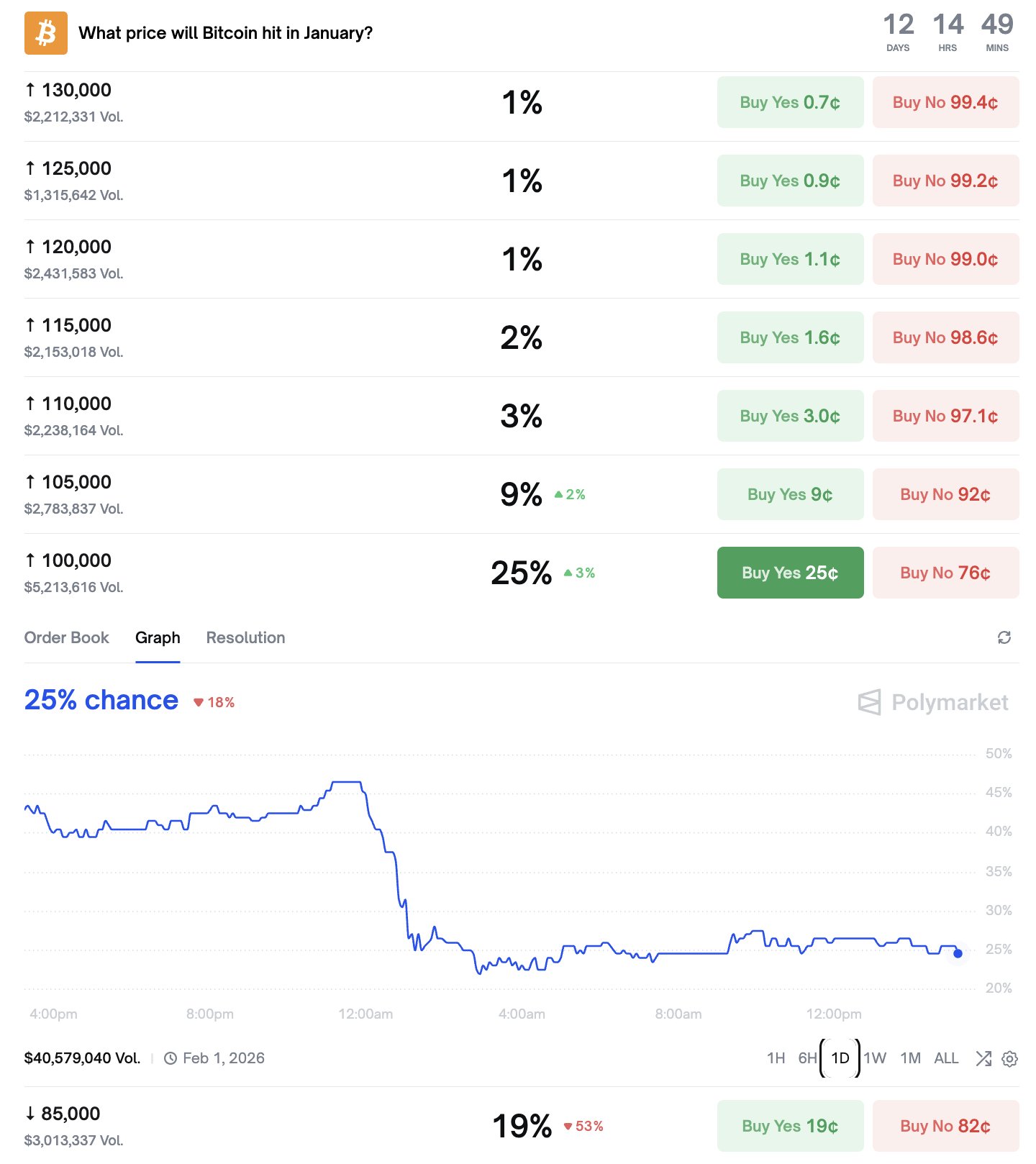Screen dimensions: 1036x1164
Task: Click the market title about Bitcoin in January
Action: click(x=226, y=33)
